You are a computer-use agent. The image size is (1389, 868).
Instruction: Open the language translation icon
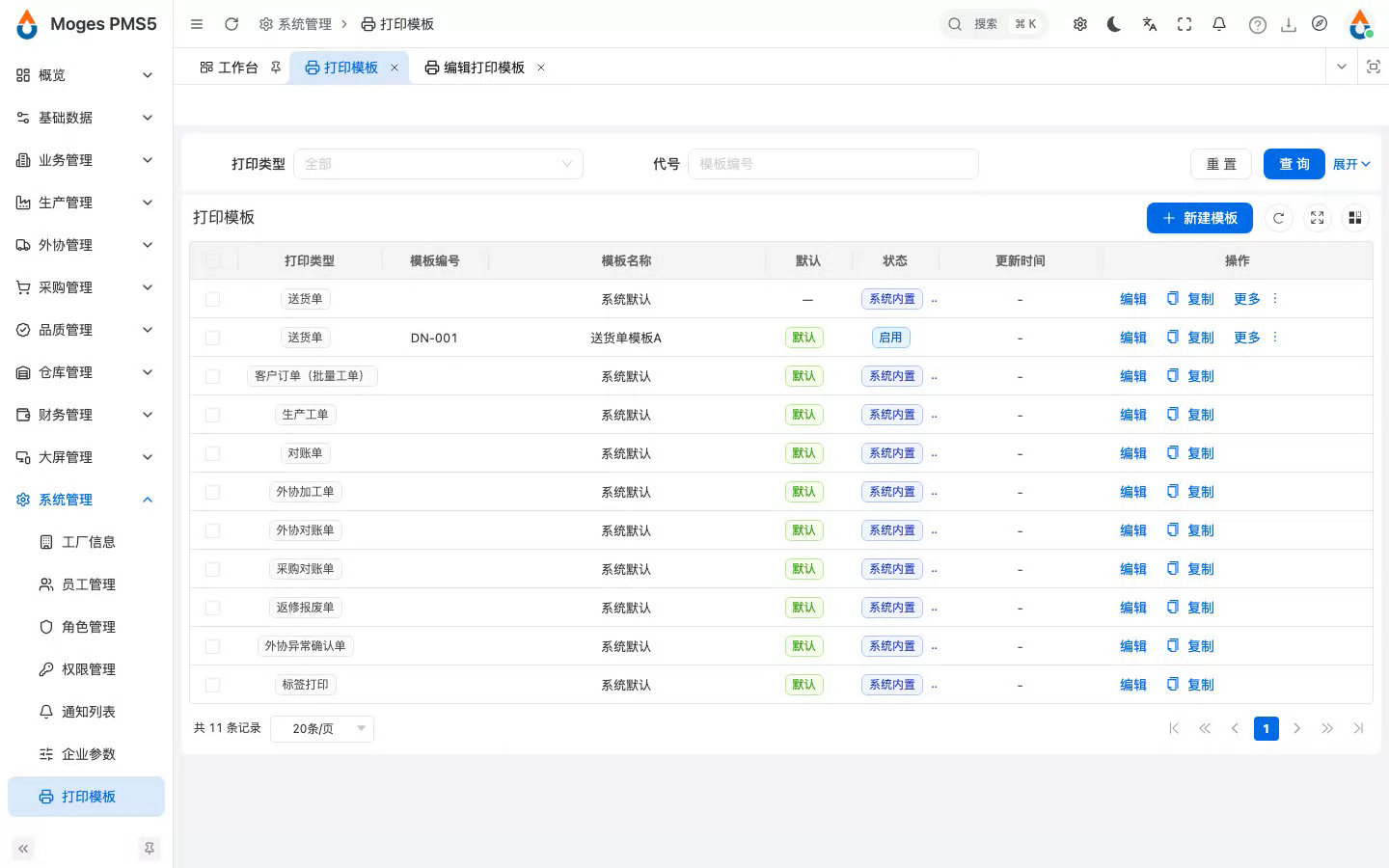1150,24
